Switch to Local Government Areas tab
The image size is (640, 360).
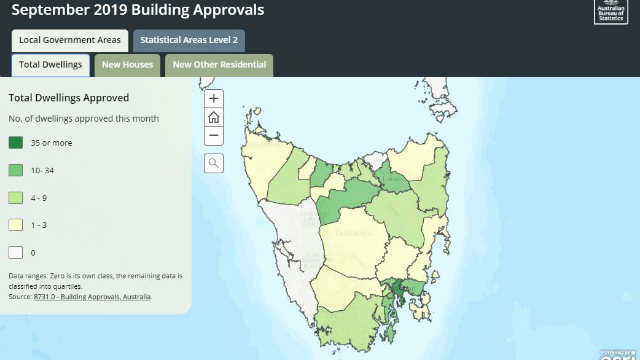(x=70, y=40)
